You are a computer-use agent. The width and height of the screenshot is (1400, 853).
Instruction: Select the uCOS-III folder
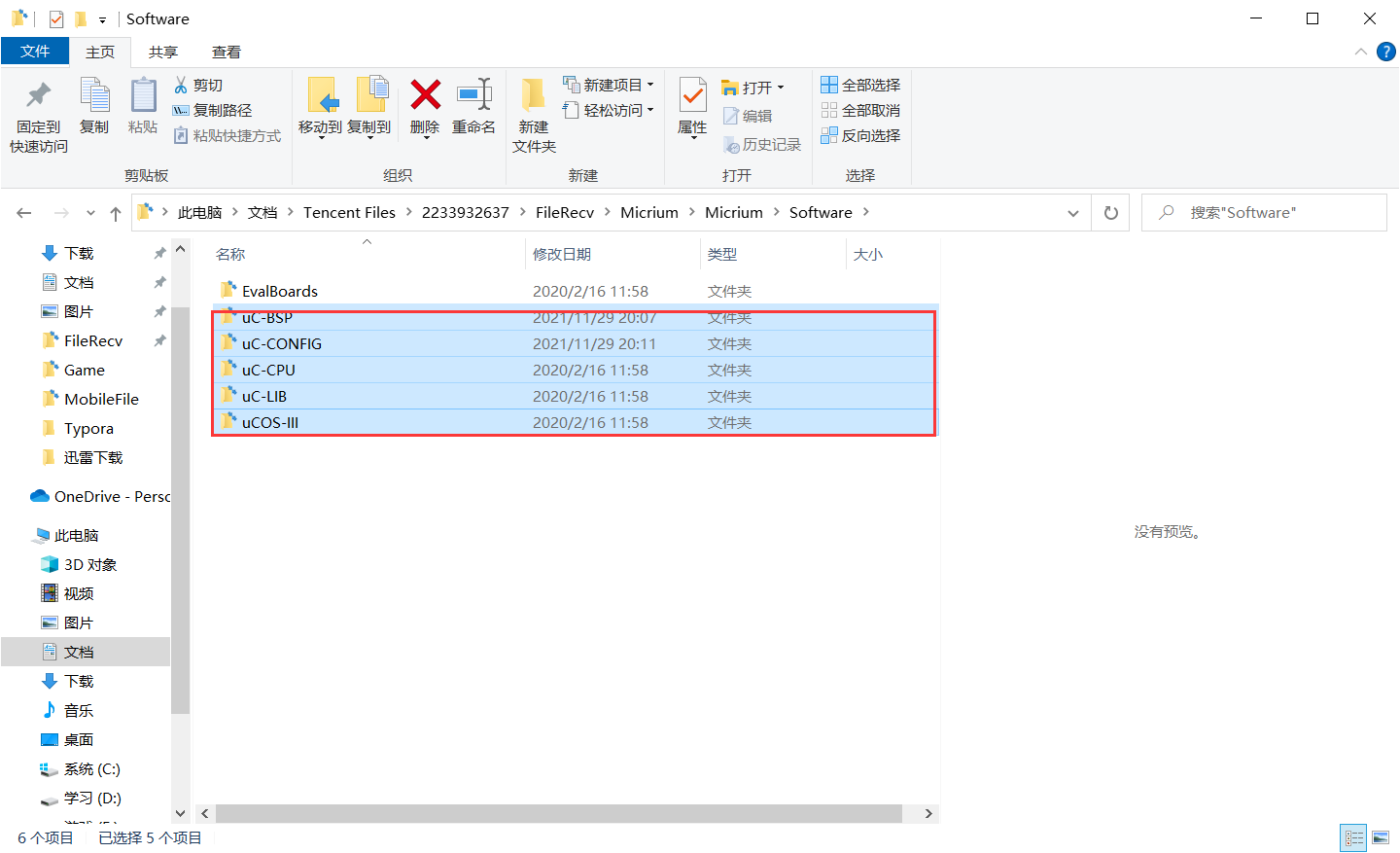click(x=575, y=422)
